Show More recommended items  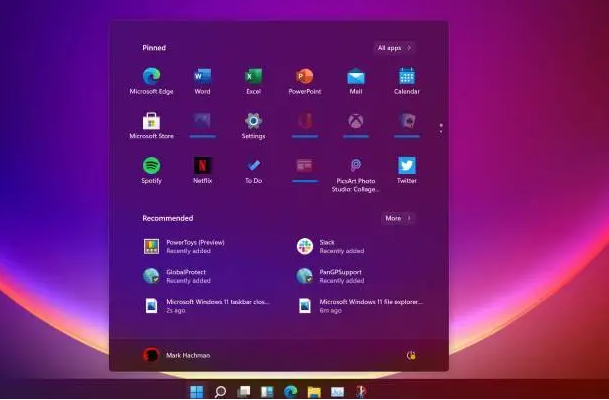(x=398, y=218)
